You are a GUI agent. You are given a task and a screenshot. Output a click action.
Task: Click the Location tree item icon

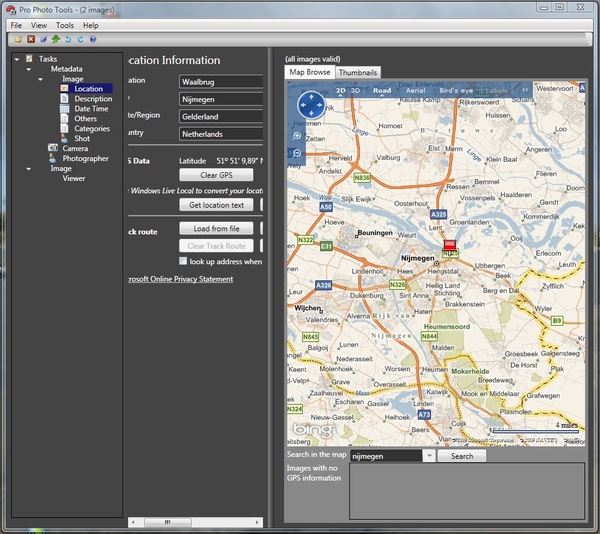click(64, 88)
